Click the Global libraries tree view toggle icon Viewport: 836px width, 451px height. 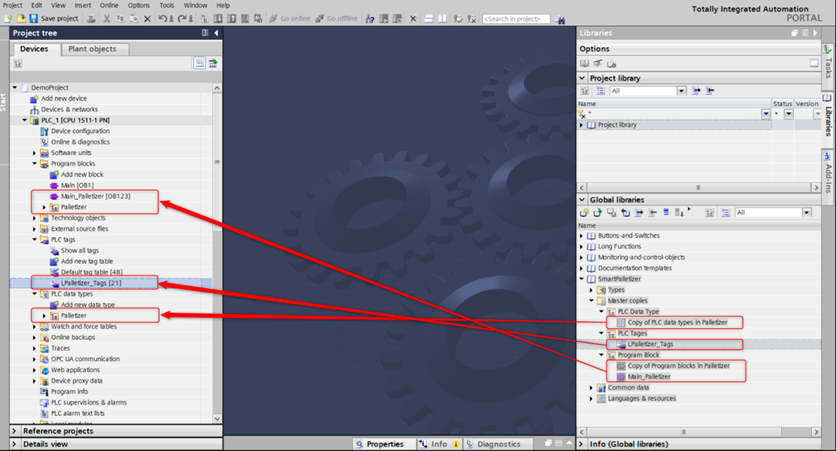click(726, 213)
